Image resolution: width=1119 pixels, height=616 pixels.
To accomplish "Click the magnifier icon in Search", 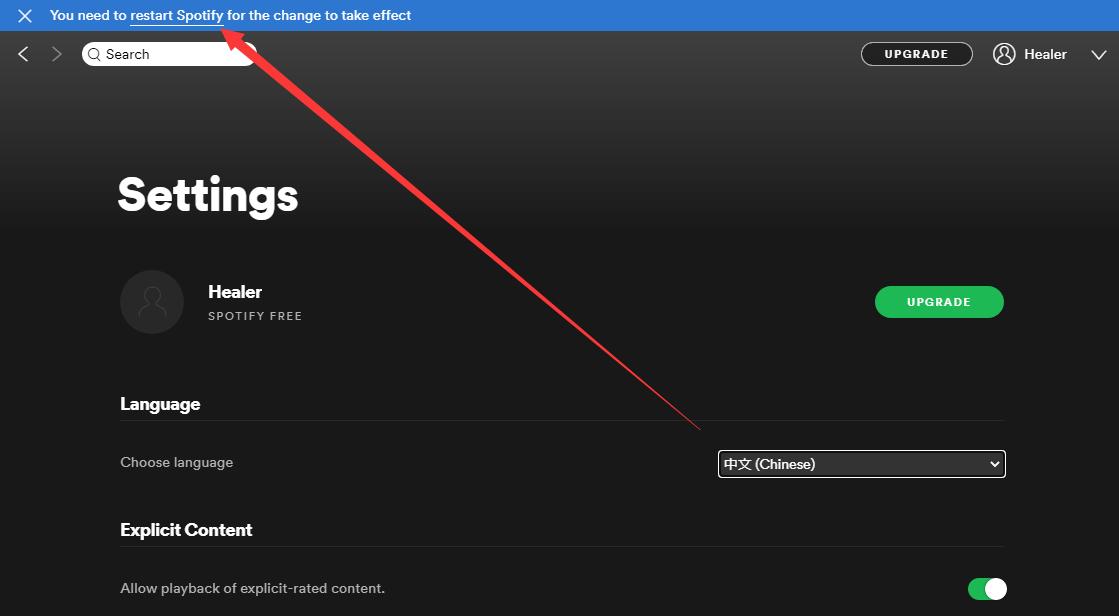I will click(x=94, y=55).
